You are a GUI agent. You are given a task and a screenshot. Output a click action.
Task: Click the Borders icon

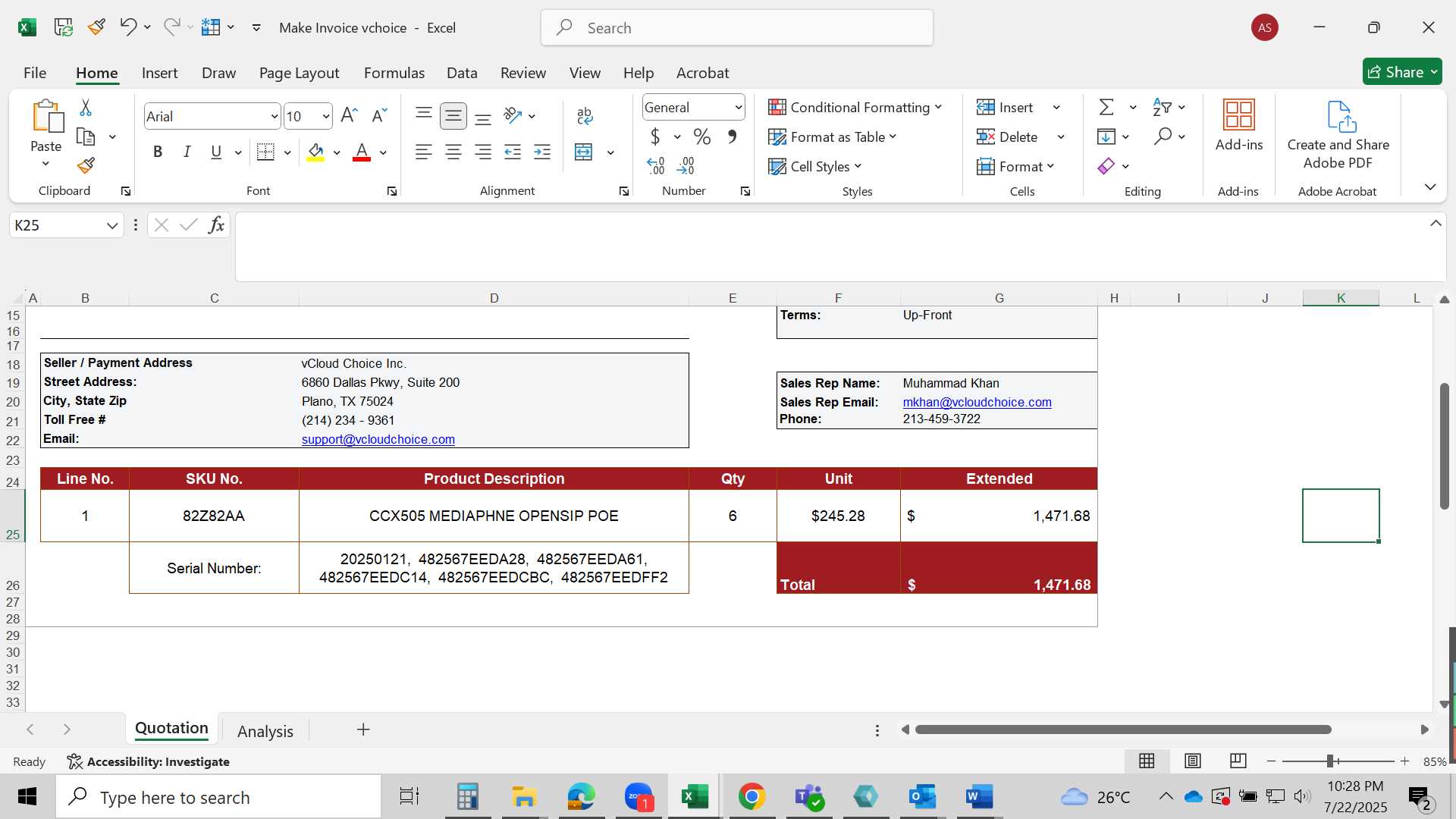pyautogui.click(x=265, y=152)
